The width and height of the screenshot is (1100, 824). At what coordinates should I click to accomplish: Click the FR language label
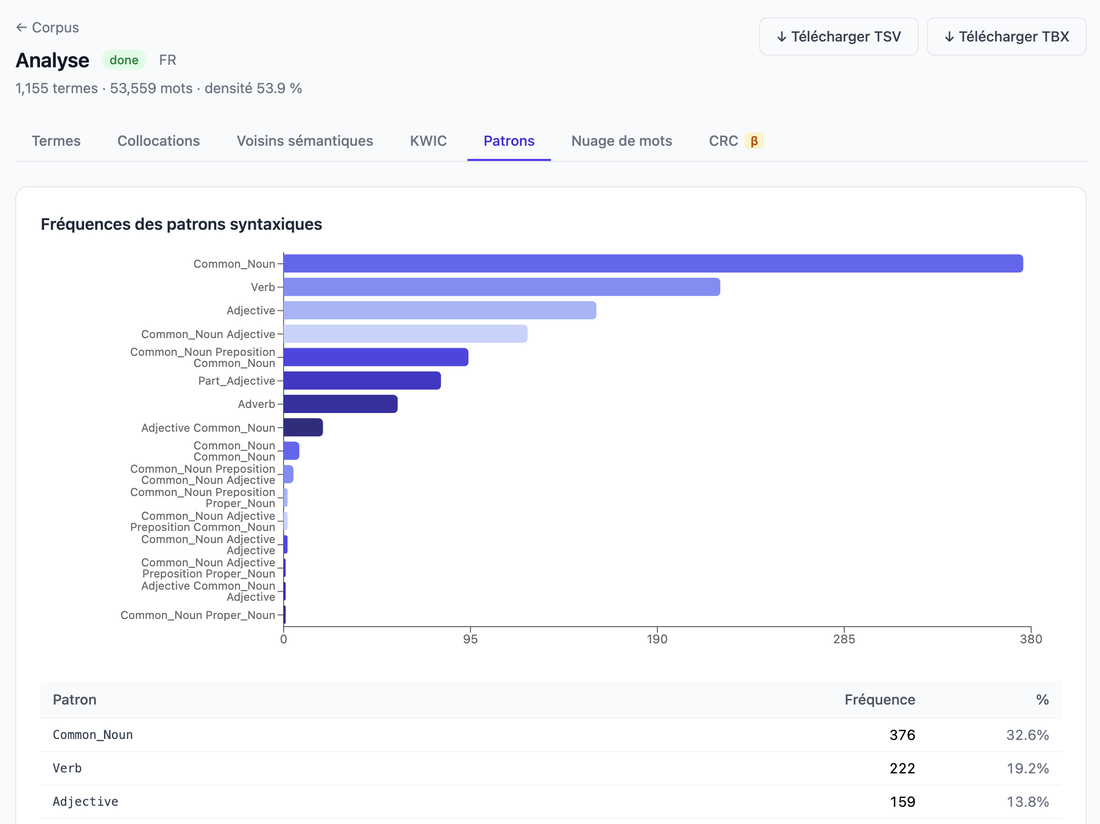pyautogui.click(x=168, y=60)
